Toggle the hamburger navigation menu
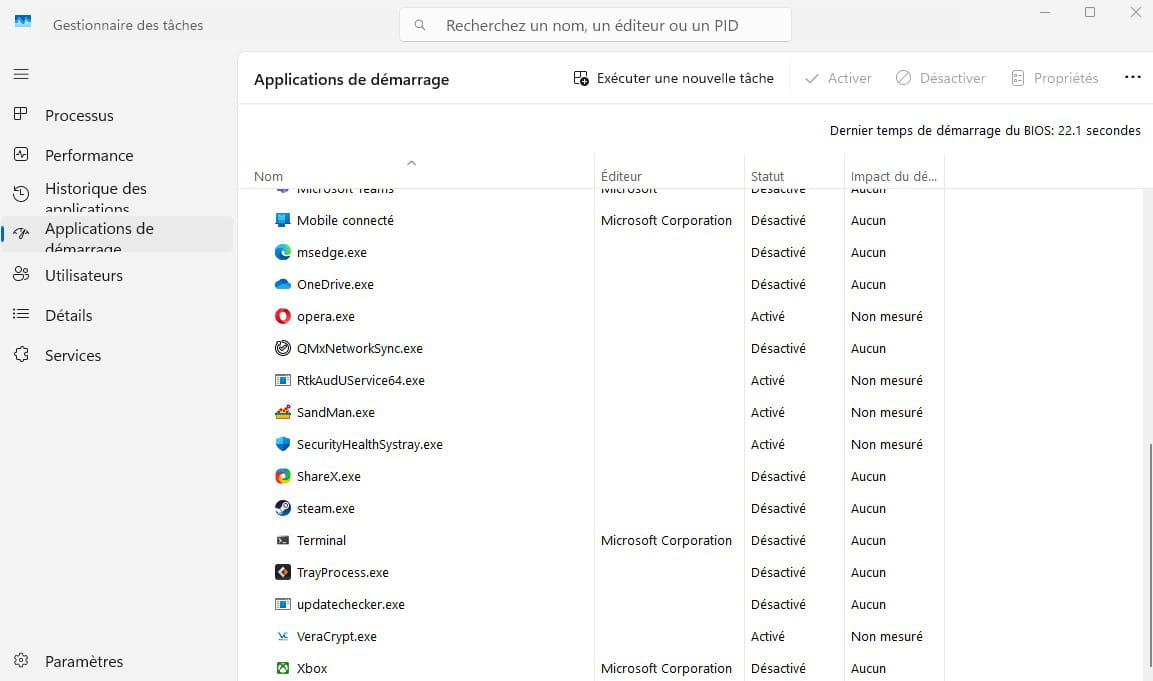 21,74
